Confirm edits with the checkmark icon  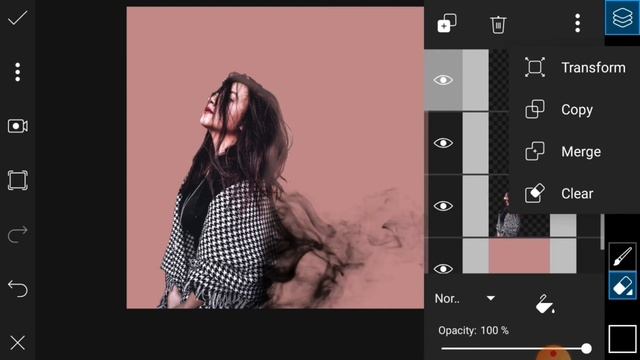(x=18, y=18)
